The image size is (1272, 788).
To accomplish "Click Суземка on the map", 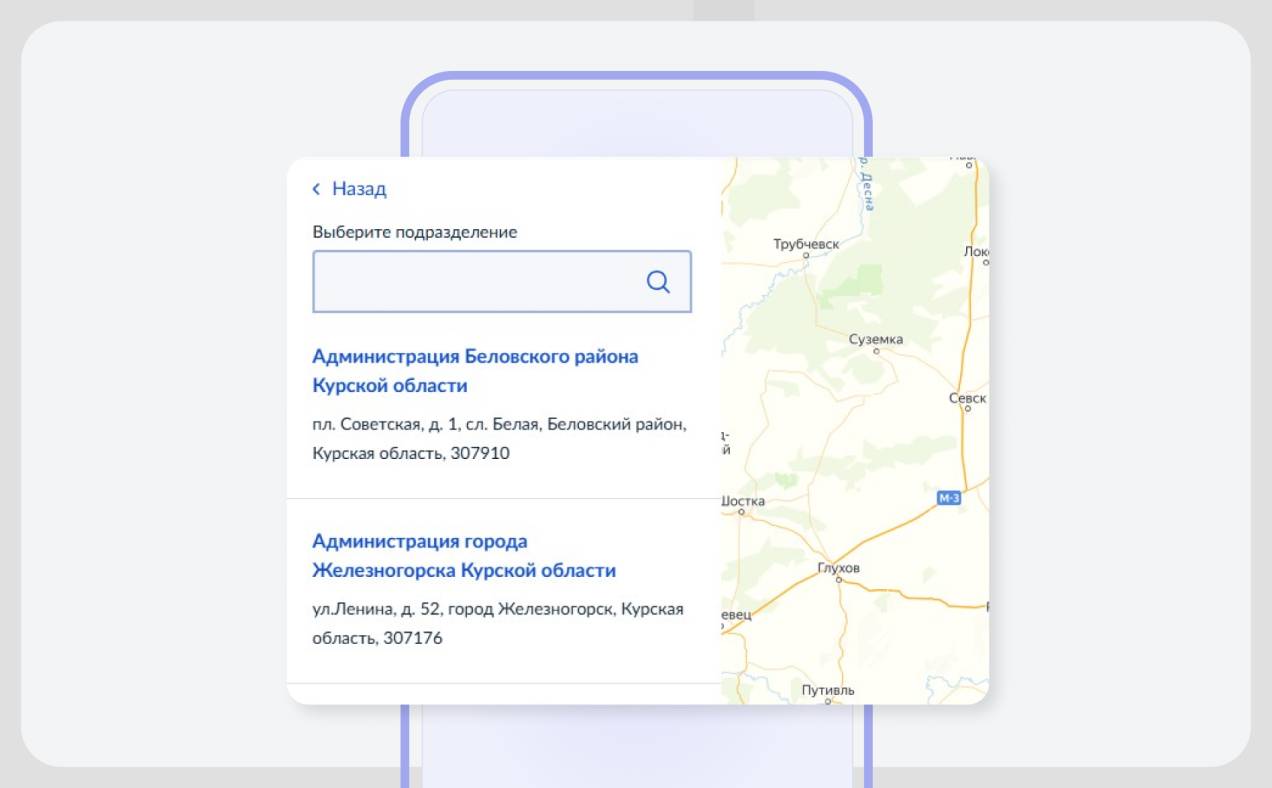I will [x=876, y=339].
